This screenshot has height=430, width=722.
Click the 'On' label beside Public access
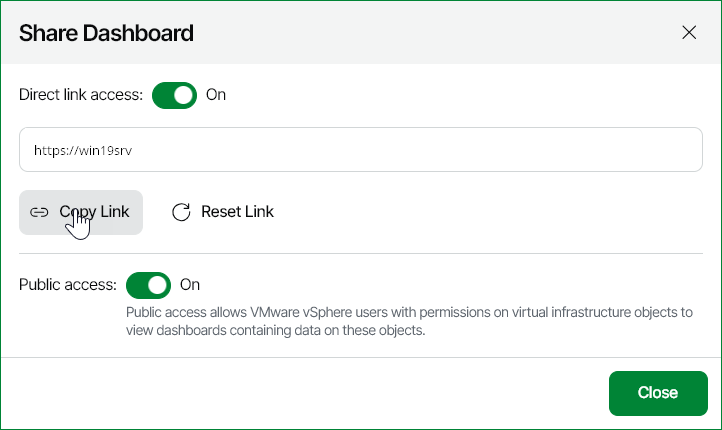click(190, 285)
